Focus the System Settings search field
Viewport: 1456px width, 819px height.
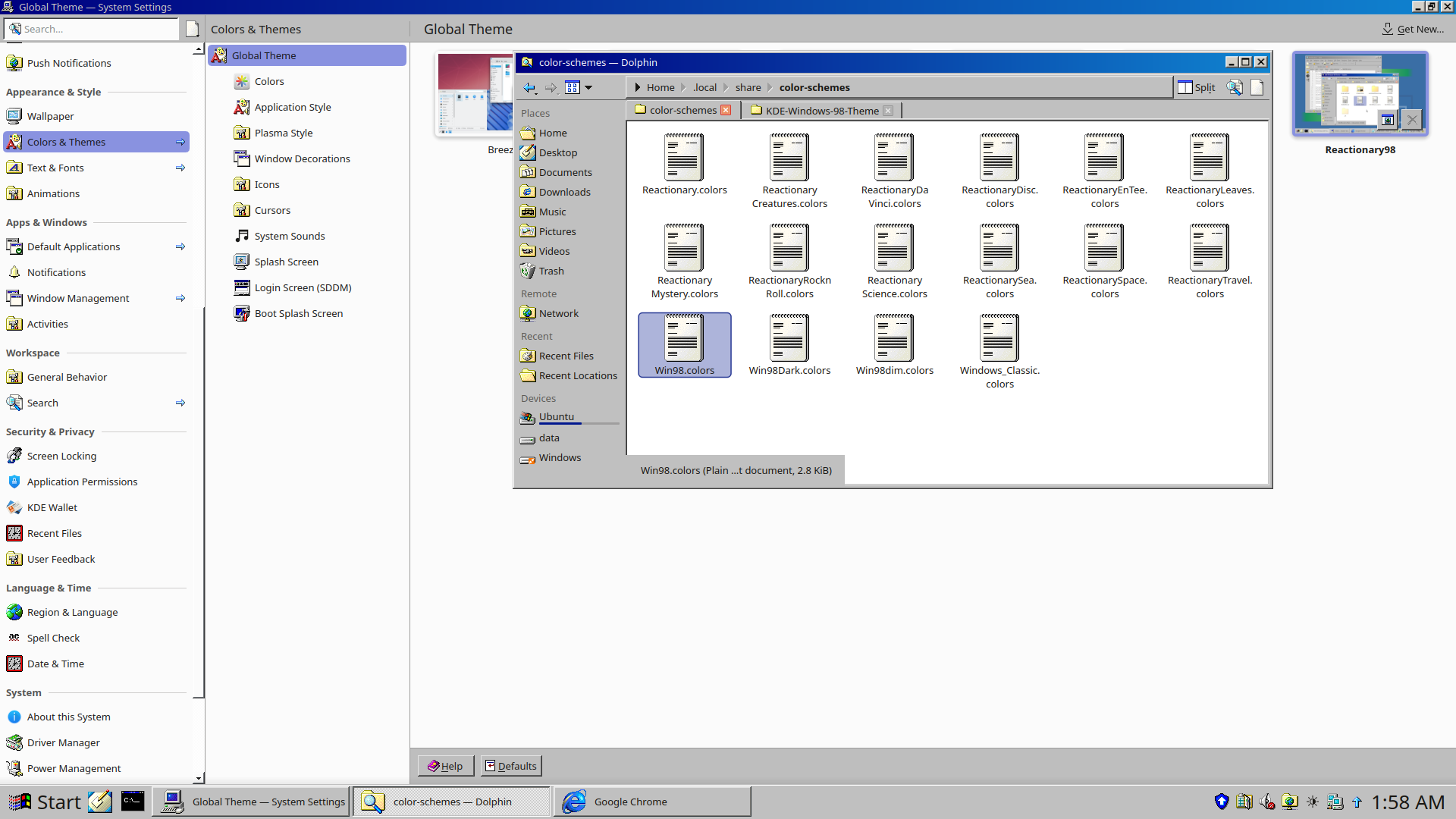pyautogui.click(x=99, y=30)
